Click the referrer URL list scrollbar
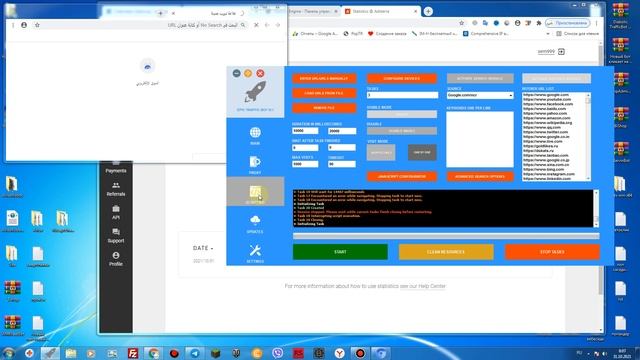The image size is (640, 360). tap(588, 136)
